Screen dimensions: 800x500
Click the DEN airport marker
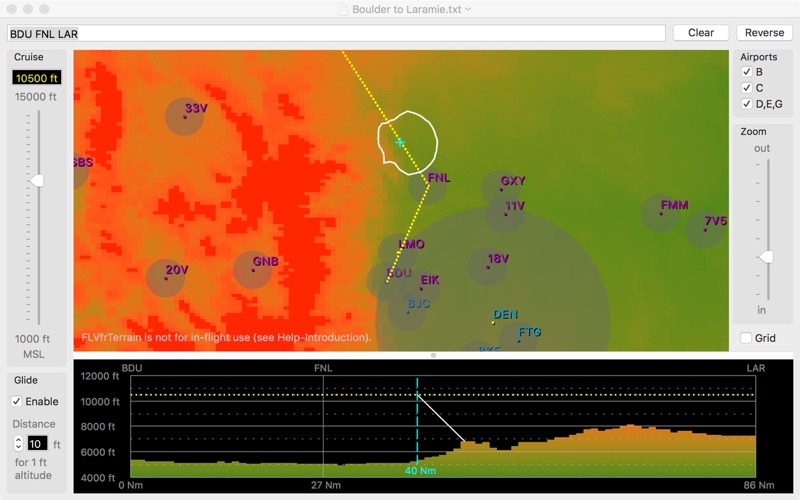coord(494,322)
